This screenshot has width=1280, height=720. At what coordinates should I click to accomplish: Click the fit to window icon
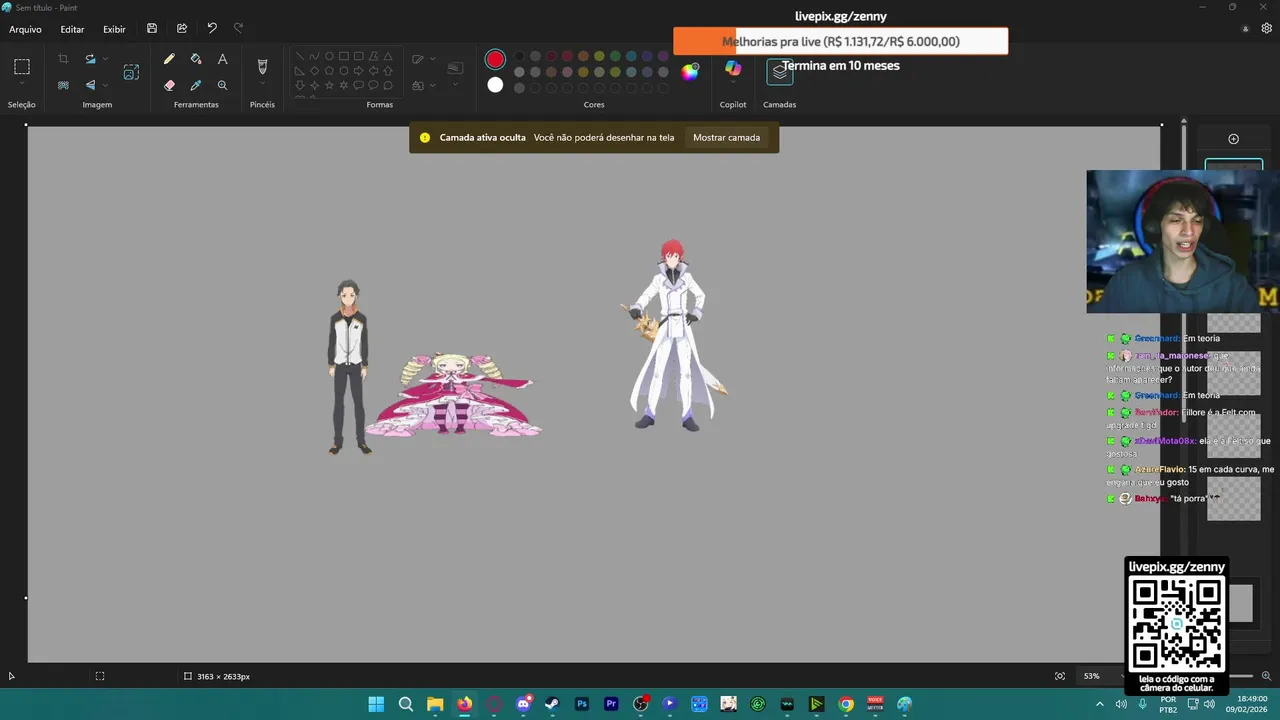(x=1060, y=676)
